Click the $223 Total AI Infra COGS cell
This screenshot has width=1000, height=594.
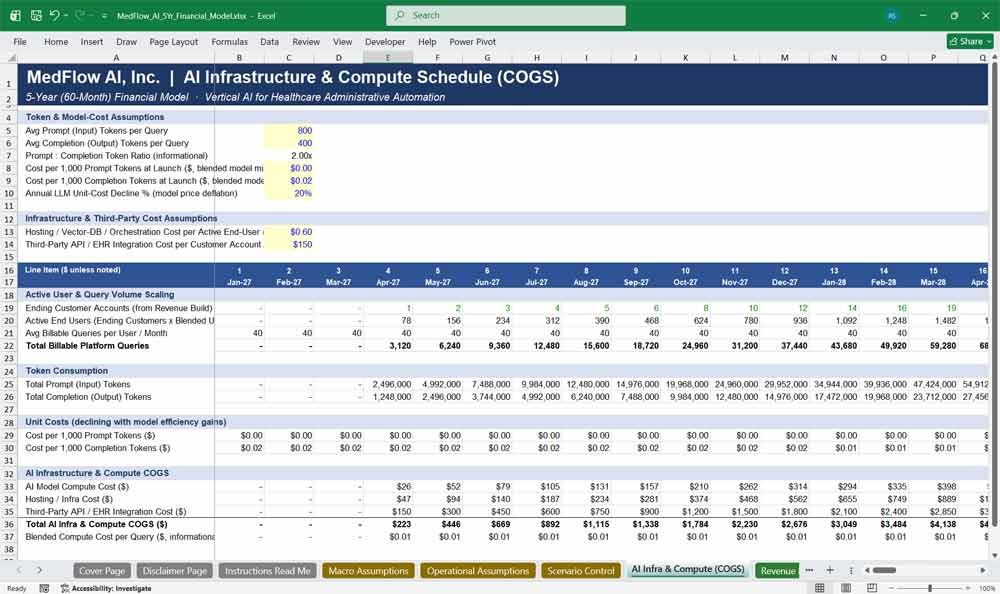tap(388, 524)
